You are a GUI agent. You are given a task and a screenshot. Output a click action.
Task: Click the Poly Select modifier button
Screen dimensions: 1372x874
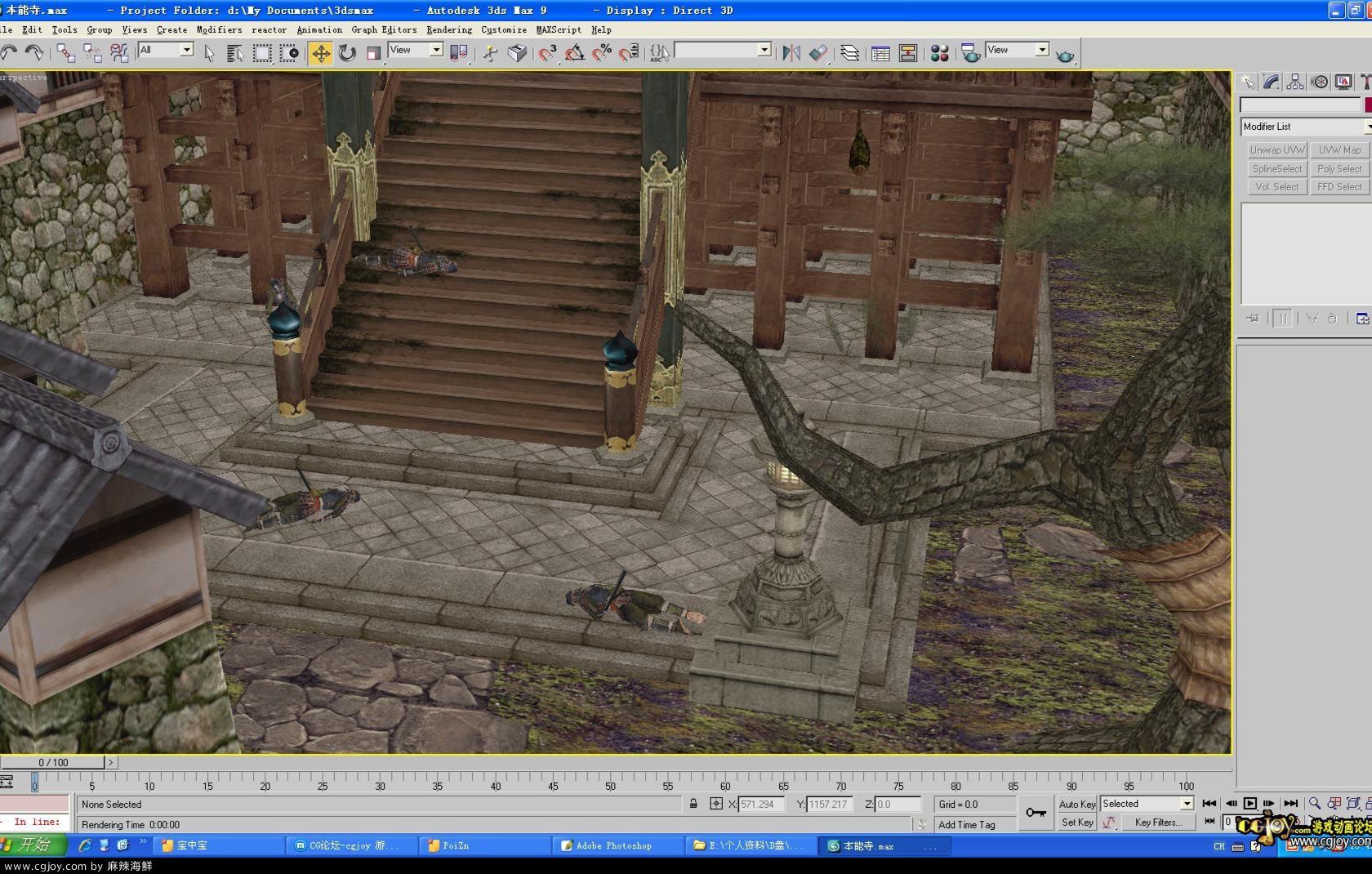click(x=1340, y=169)
